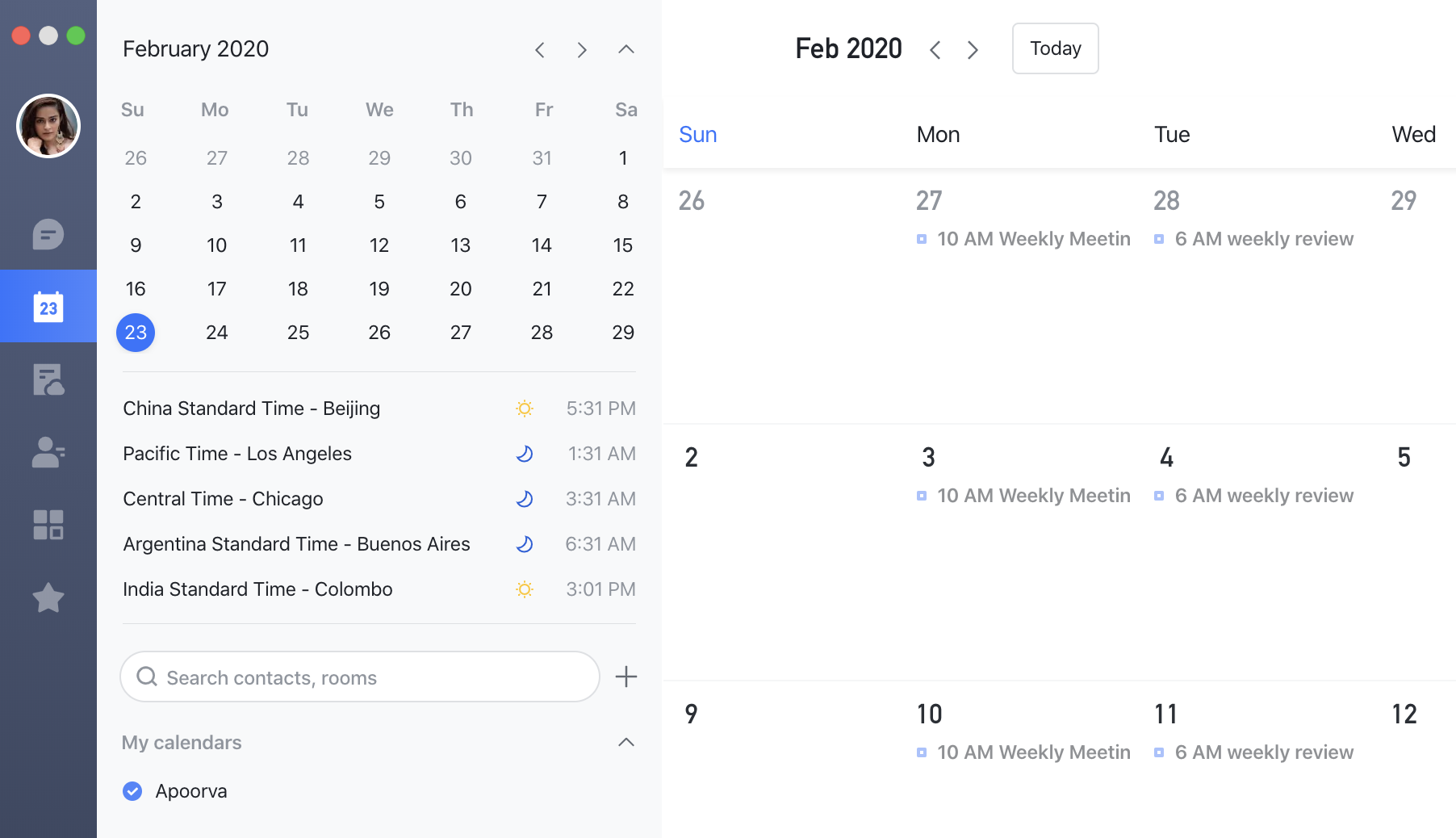Toggle the Apoorva calendar checkbox
The width and height of the screenshot is (1456, 838).
pos(132,791)
